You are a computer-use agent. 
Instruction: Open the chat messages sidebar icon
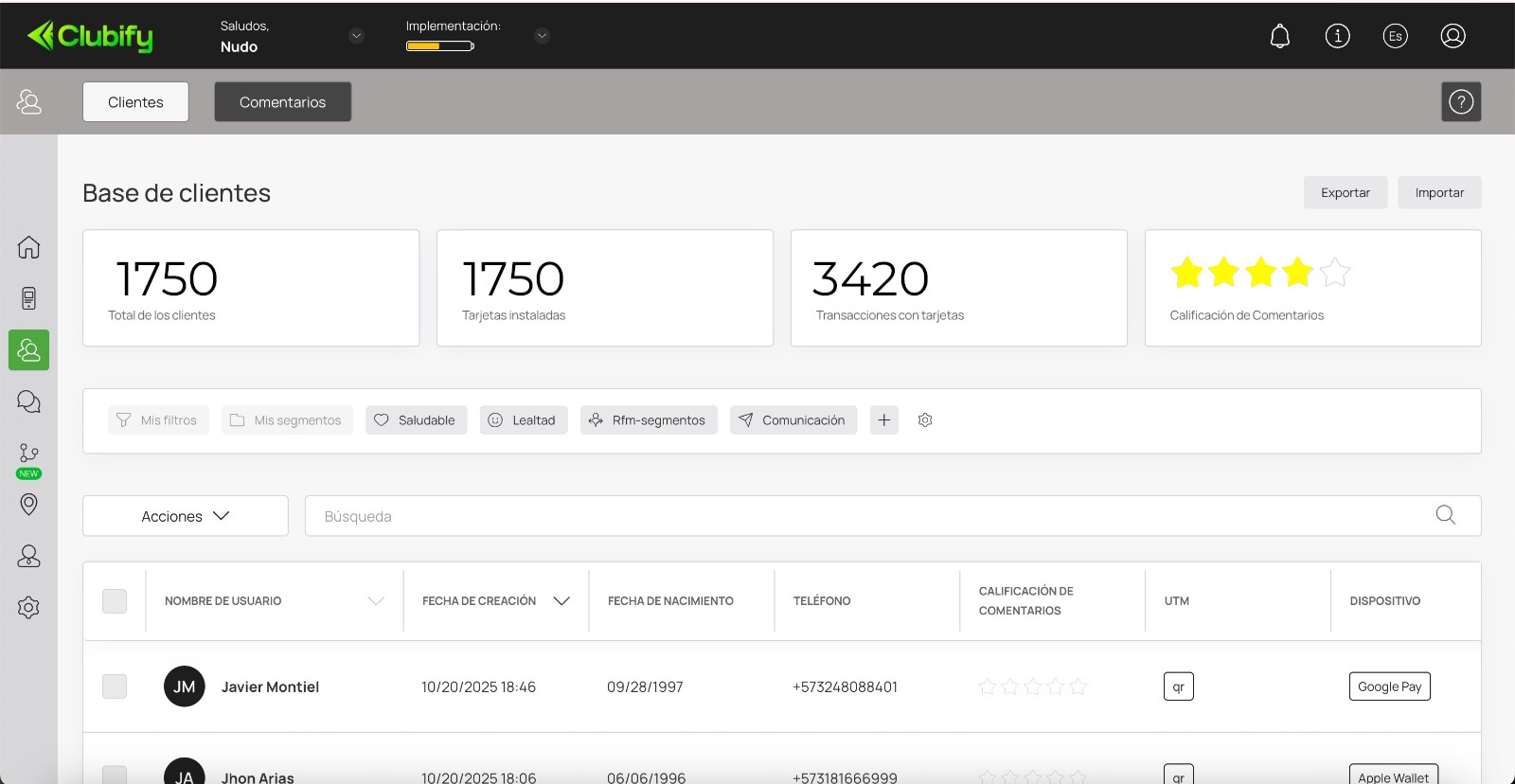click(28, 401)
